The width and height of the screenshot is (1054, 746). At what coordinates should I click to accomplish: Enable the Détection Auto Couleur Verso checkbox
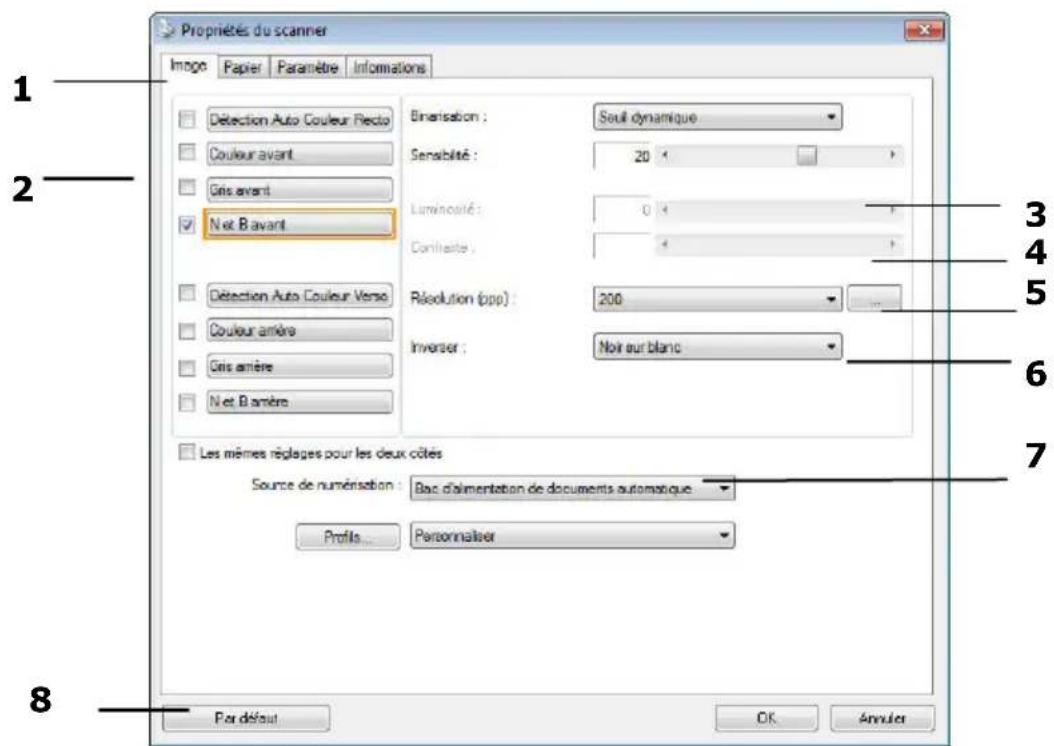[x=187, y=294]
